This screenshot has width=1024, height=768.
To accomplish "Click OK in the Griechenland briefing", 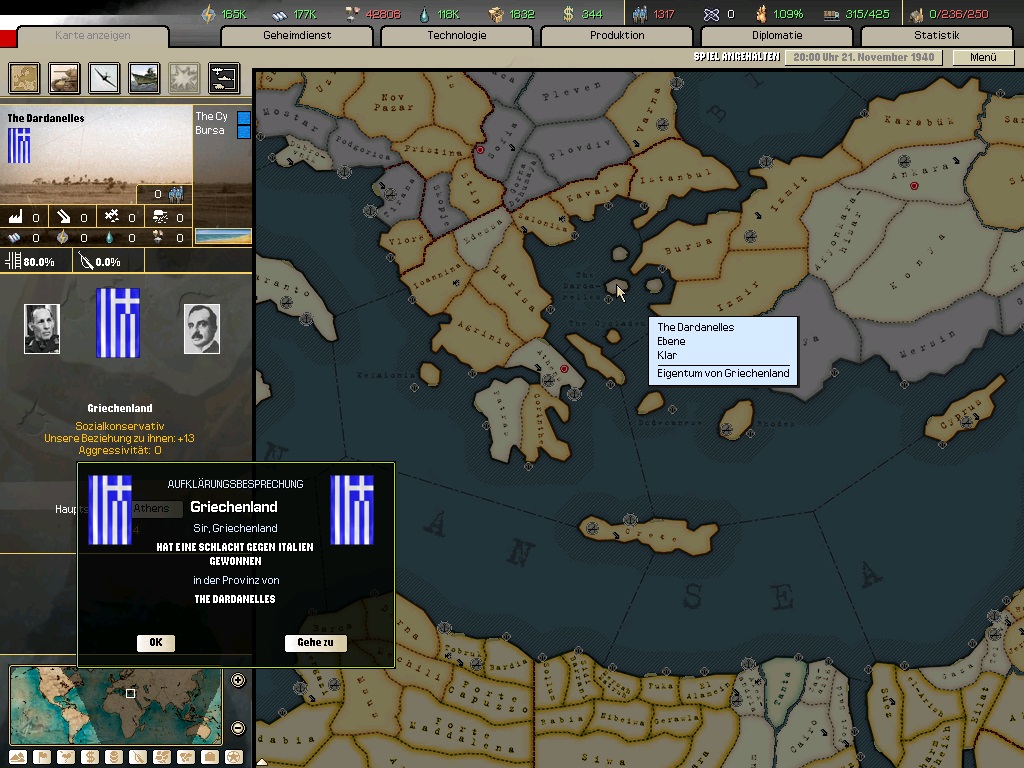I will pyautogui.click(x=156, y=643).
